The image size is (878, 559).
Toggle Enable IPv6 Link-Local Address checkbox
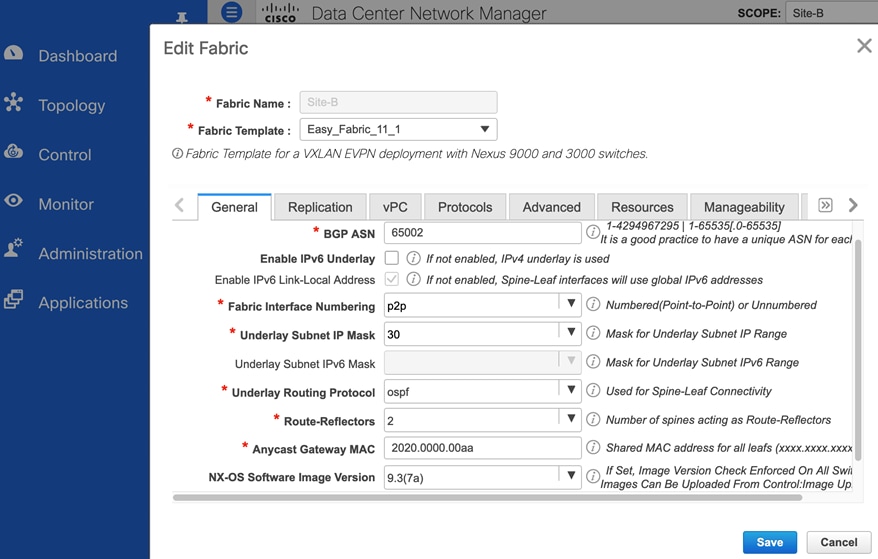[392, 280]
